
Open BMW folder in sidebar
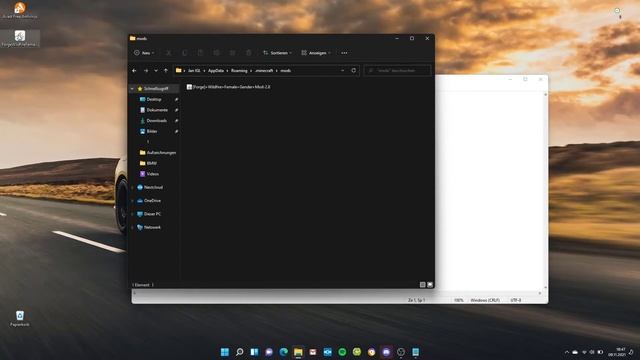(x=151, y=163)
